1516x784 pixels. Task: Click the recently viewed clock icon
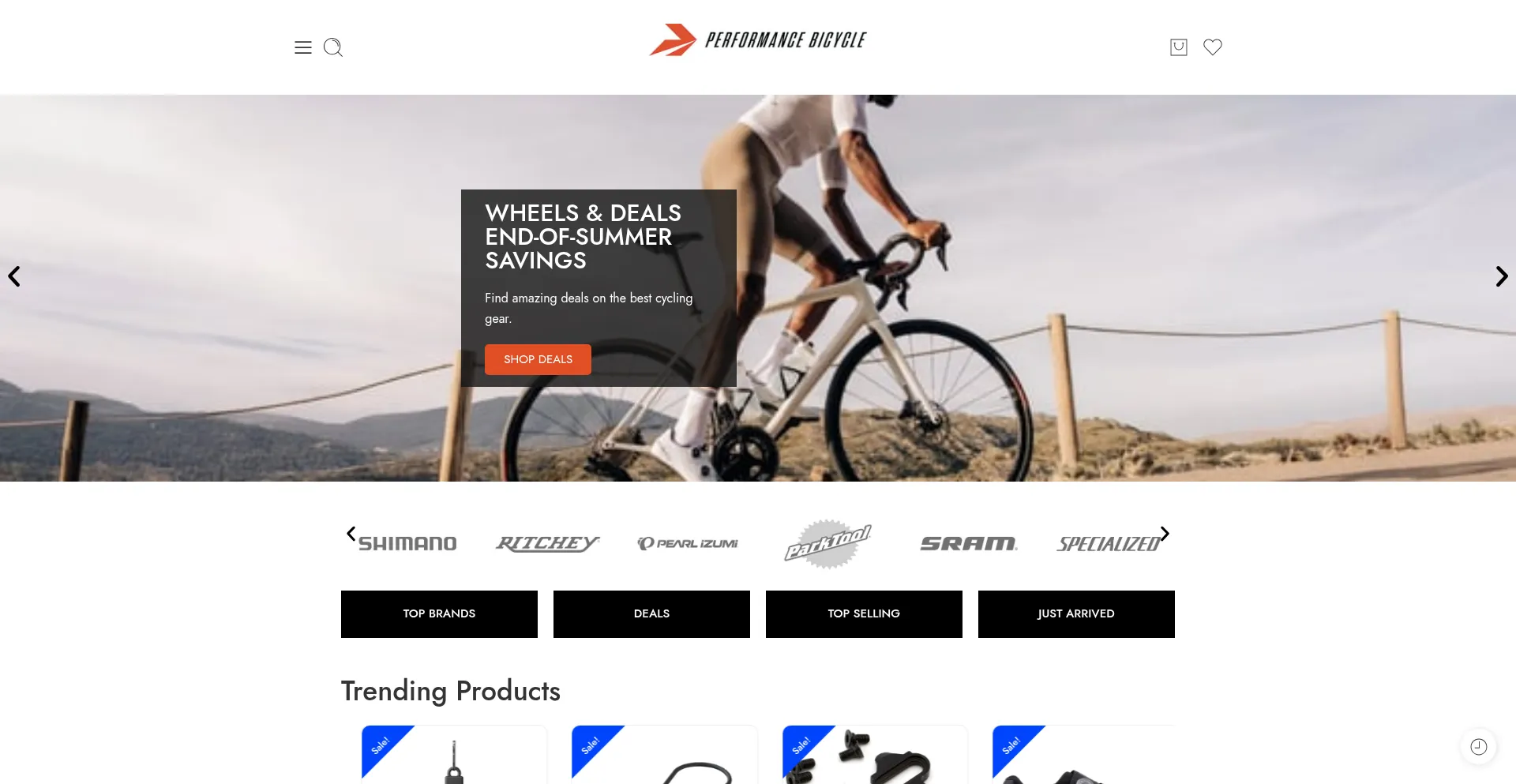(x=1479, y=747)
